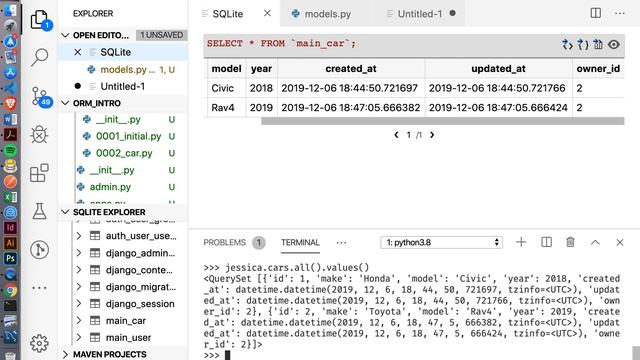The image size is (640, 360).
Task: Expand the django_admin... table
Action: click(x=79, y=253)
